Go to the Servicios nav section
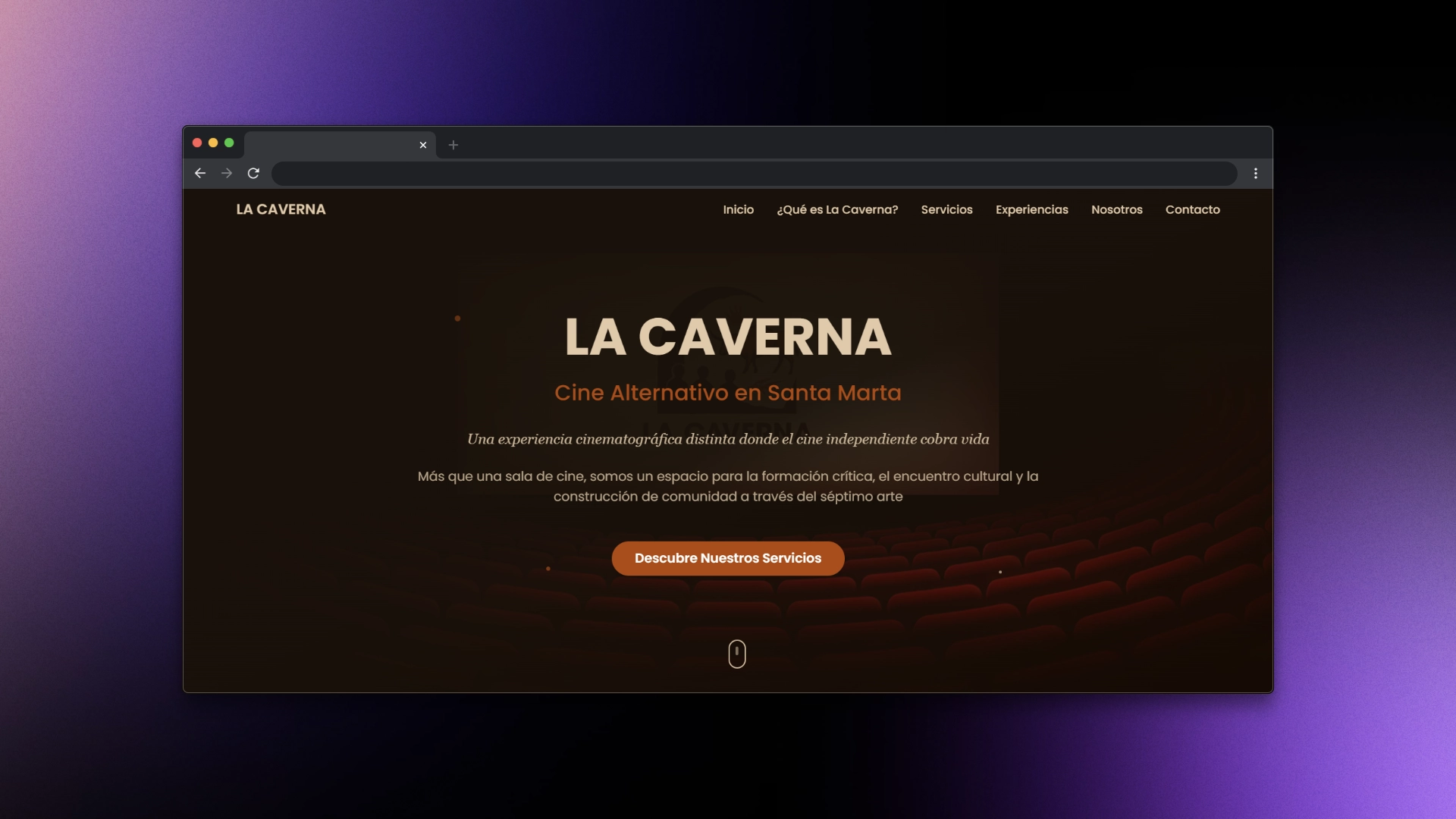 pyautogui.click(x=946, y=209)
